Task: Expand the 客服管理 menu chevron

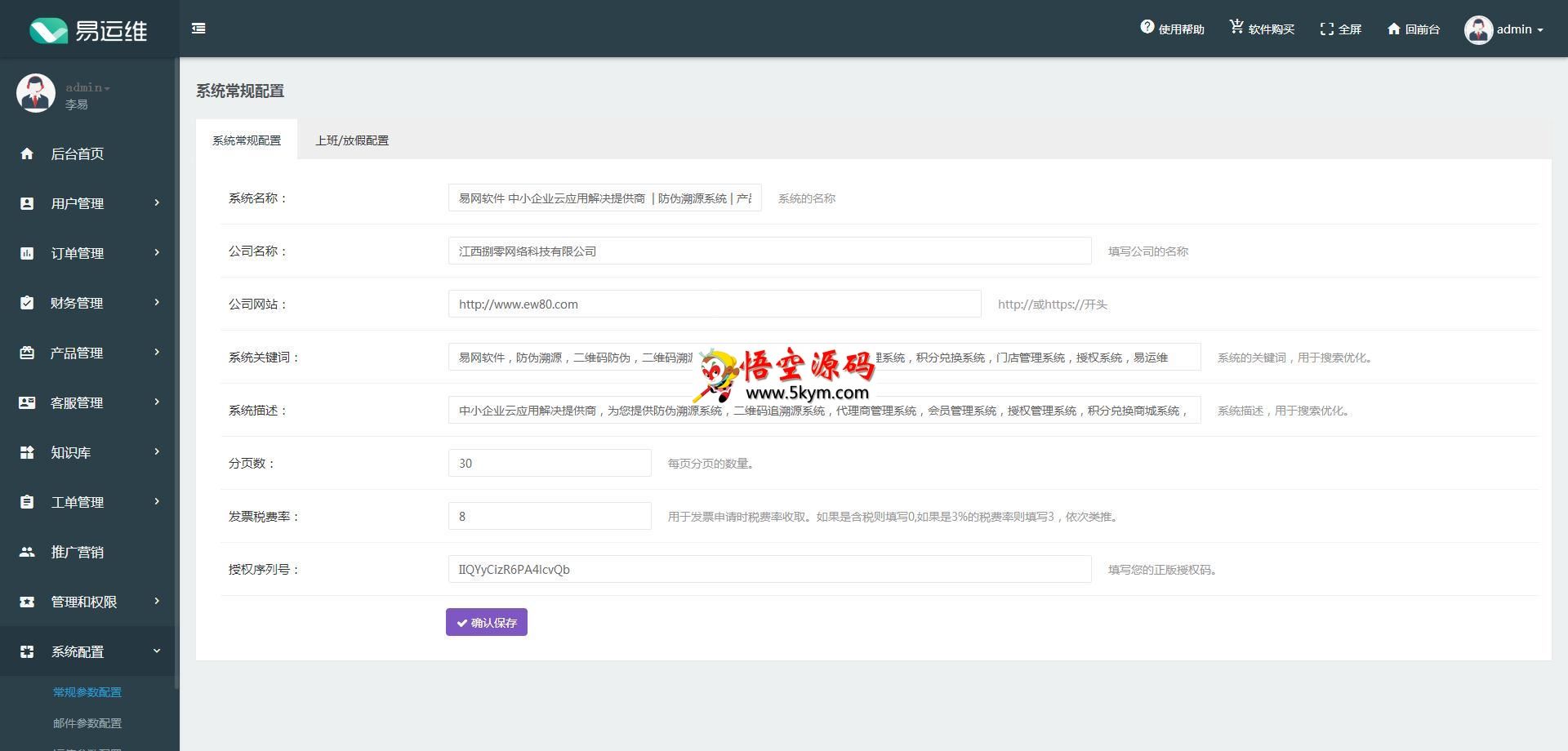Action: click(157, 402)
